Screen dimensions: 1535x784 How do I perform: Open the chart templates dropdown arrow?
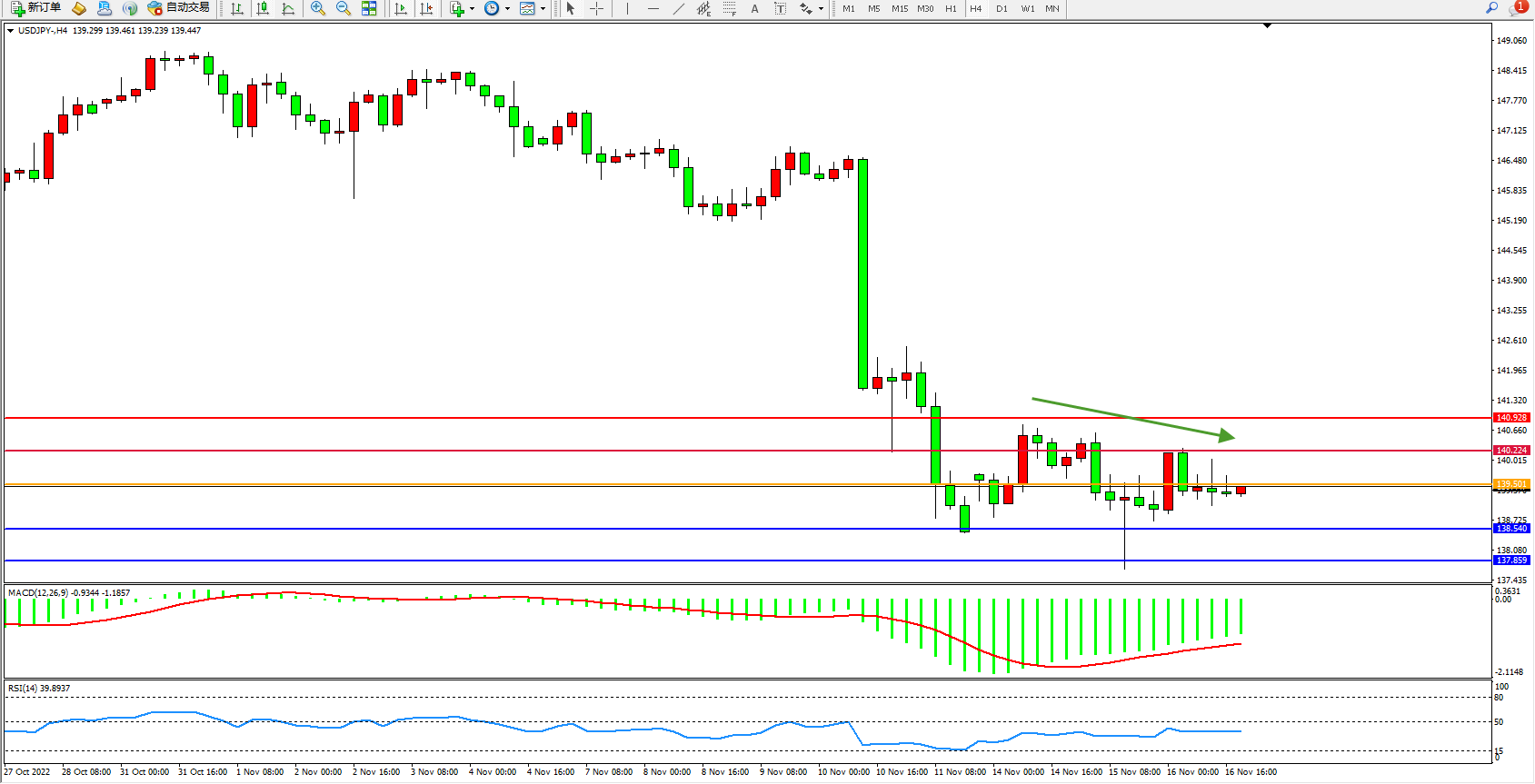[x=543, y=9]
